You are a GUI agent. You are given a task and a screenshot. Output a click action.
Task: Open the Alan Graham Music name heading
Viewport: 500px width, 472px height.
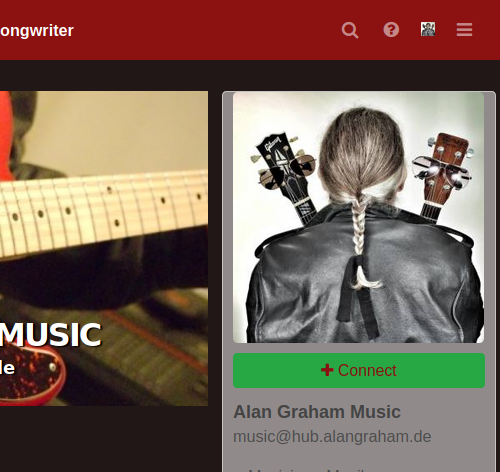pyautogui.click(x=317, y=412)
